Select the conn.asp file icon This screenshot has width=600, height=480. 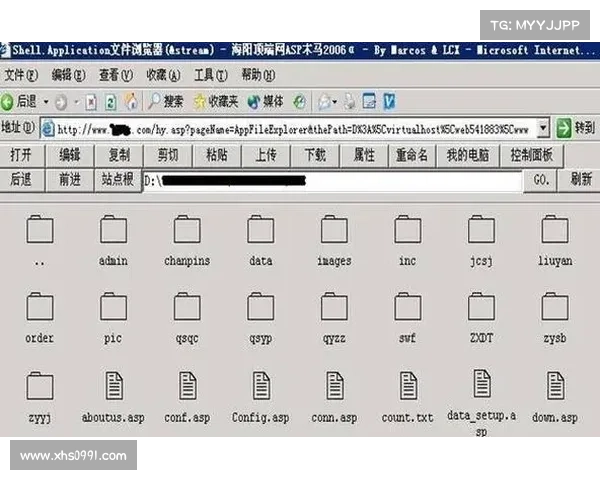click(x=335, y=386)
